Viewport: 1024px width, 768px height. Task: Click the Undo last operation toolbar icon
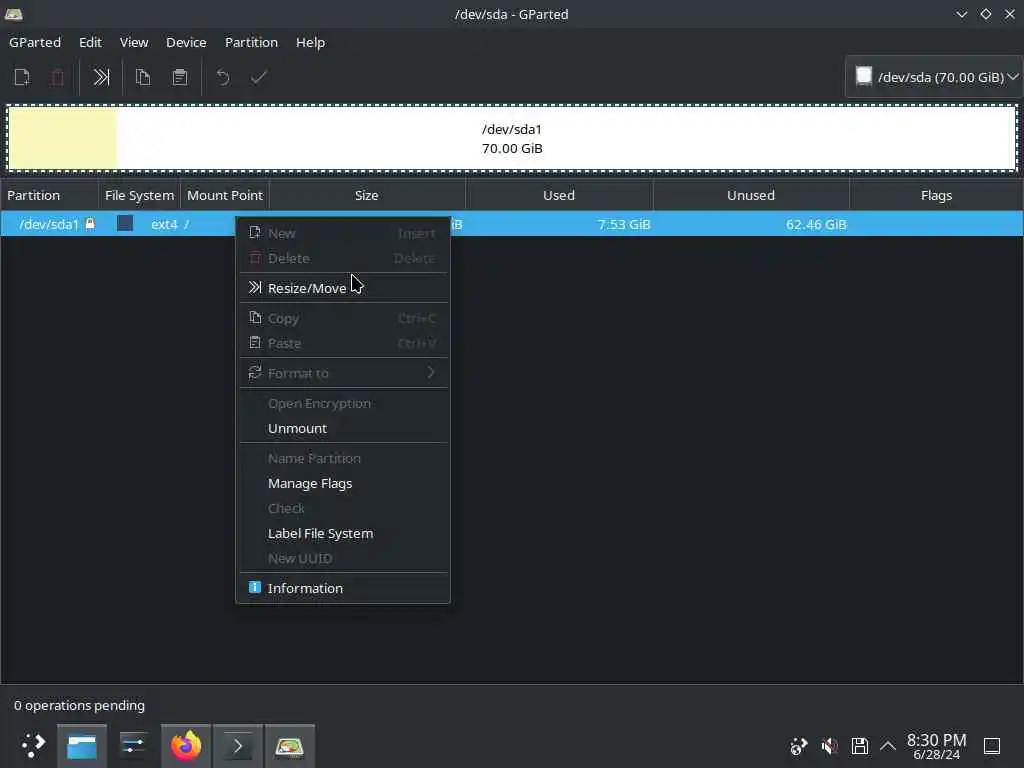pos(223,78)
